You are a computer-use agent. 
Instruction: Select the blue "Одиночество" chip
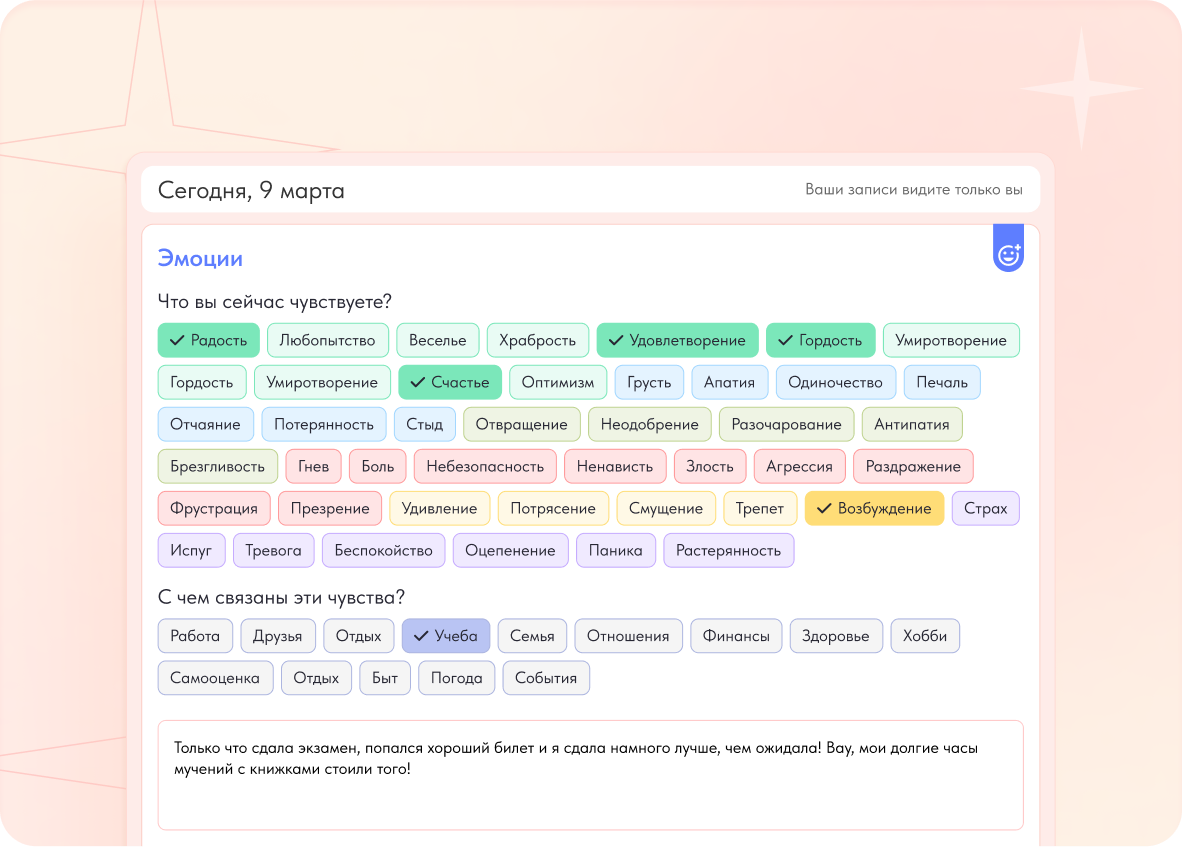(x=835, y=382)
